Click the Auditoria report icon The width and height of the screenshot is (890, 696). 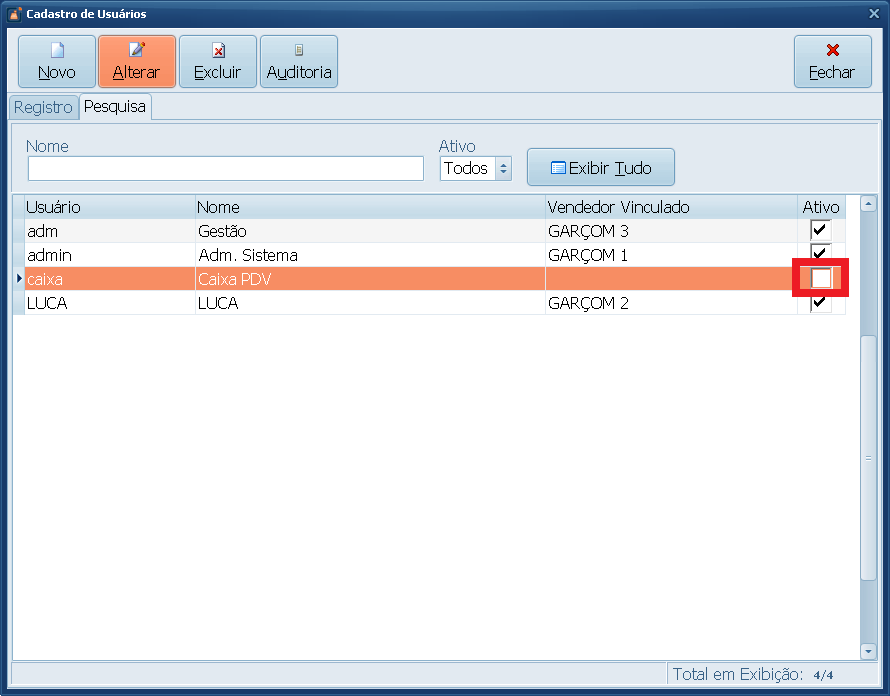click(298, 52)
